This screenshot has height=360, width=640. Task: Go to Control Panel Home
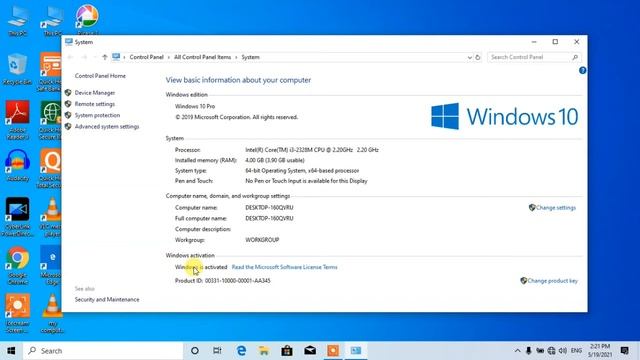tap(100, 76)
